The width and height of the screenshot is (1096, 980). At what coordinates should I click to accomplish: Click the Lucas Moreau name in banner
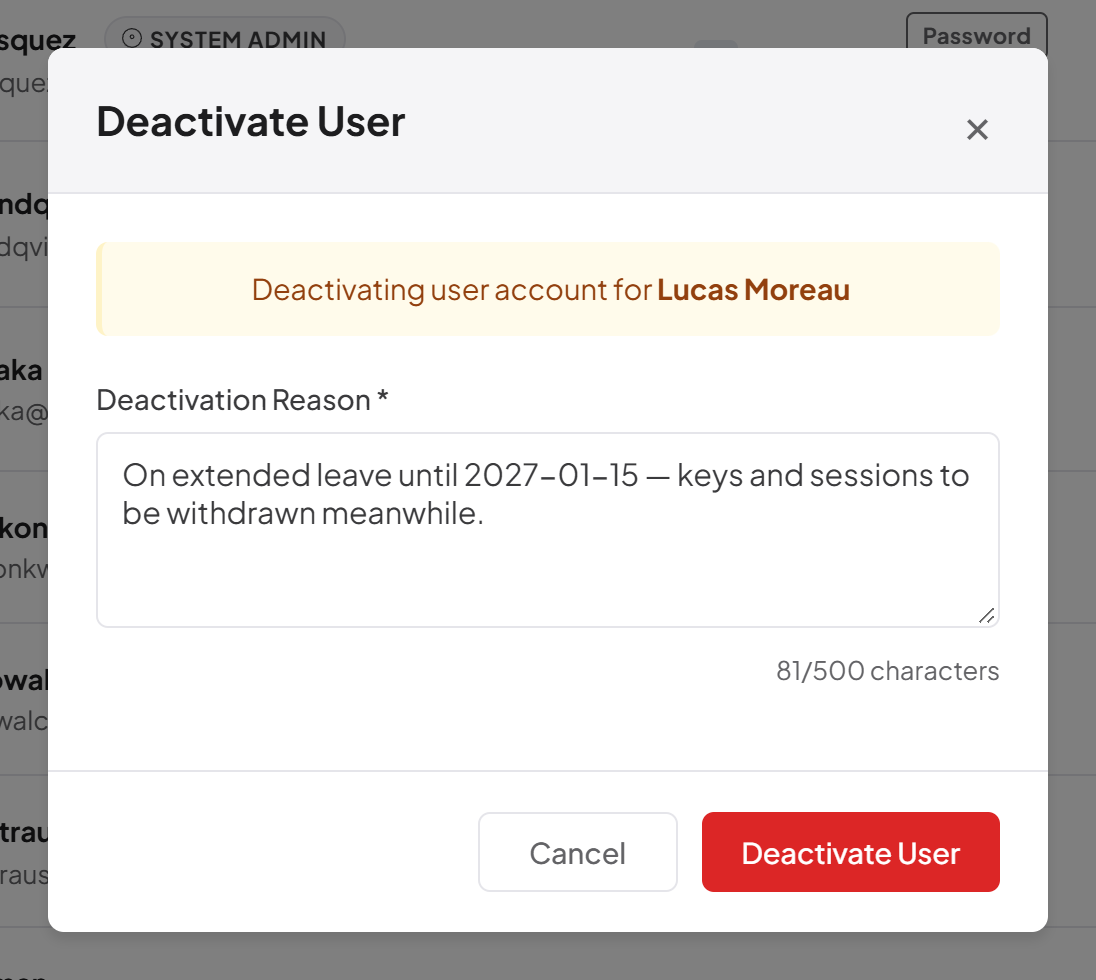tap(753, 289)
